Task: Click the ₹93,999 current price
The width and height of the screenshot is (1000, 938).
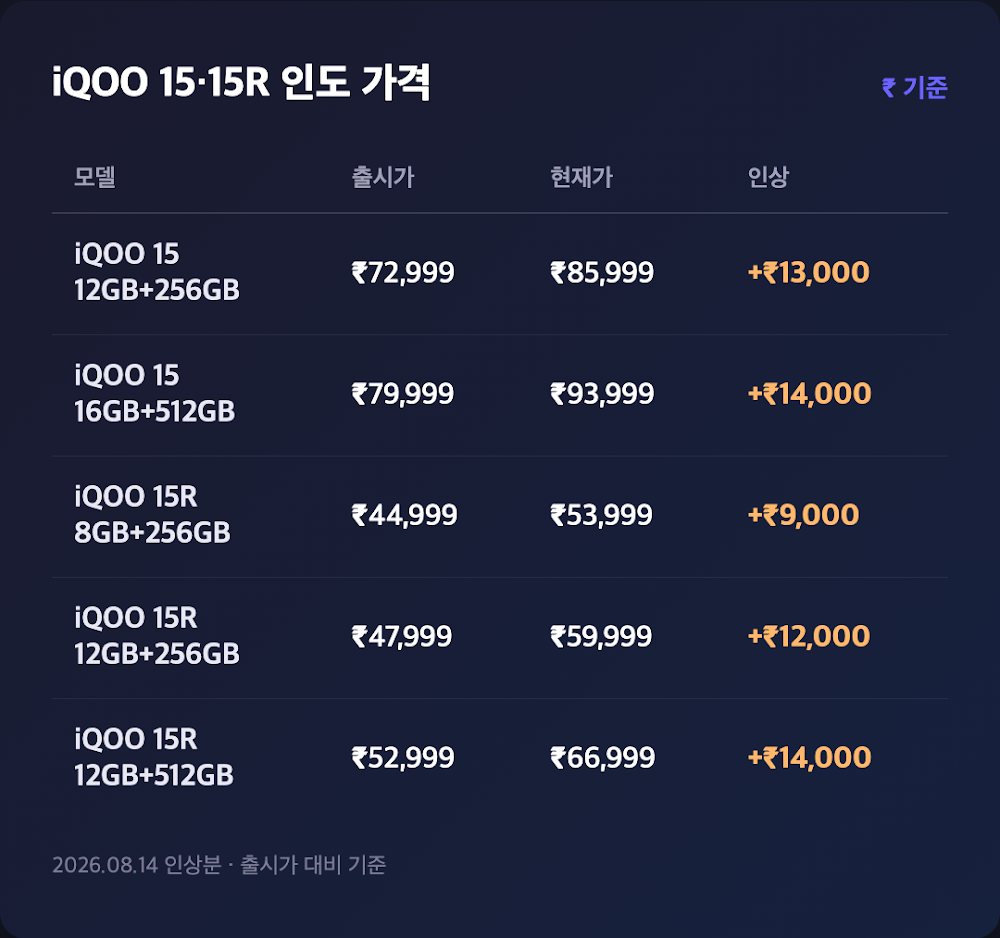Action: coord(602,394)
